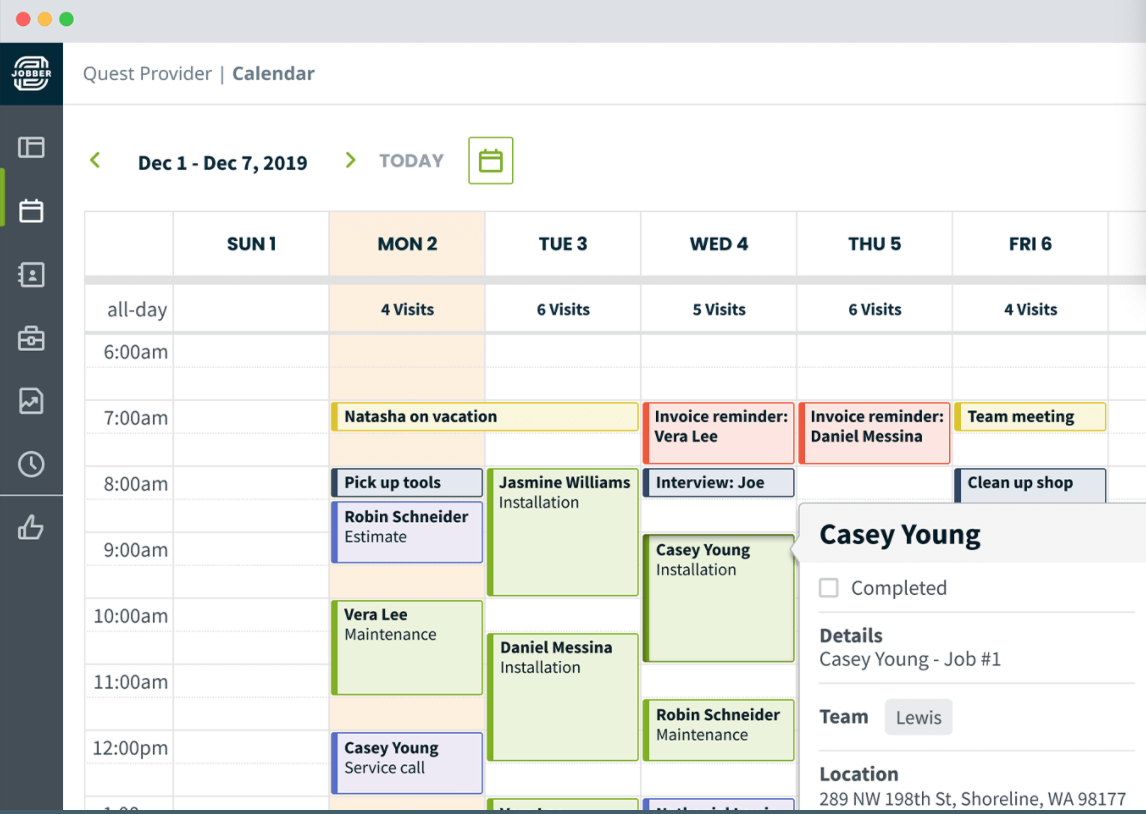Toggle the Completed checkbox for Casey Young
Image resolution: width=1146 pixels, height=814 pixels.
(829, 588)
